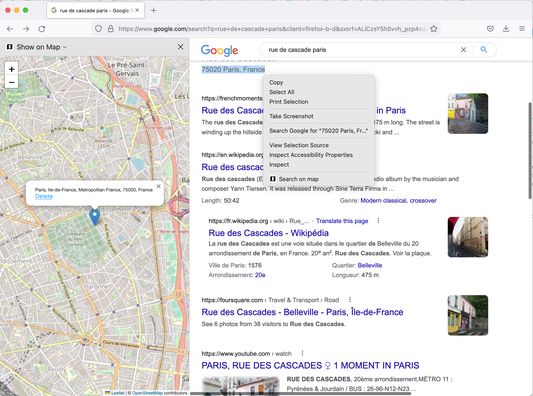The image size is (533, 396).
Task: Focus the browser address bar
Action: 272,29
